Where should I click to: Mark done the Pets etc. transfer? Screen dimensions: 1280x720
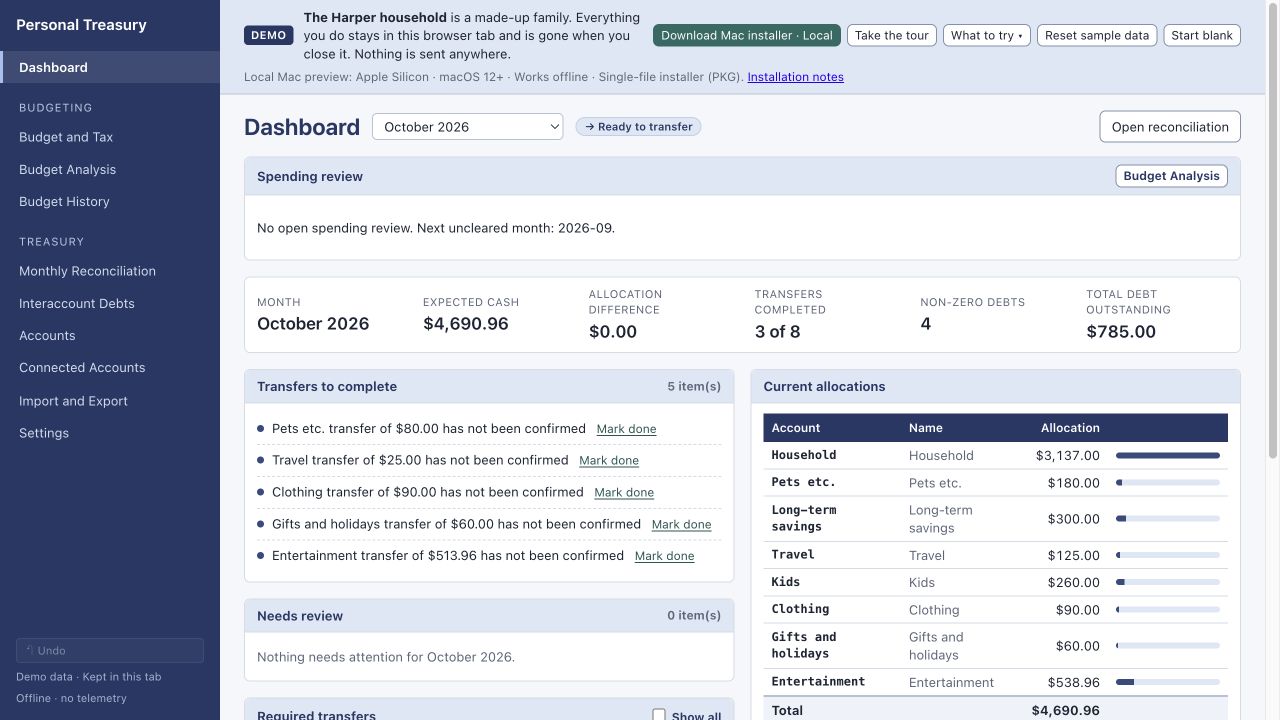coord(626,429)
